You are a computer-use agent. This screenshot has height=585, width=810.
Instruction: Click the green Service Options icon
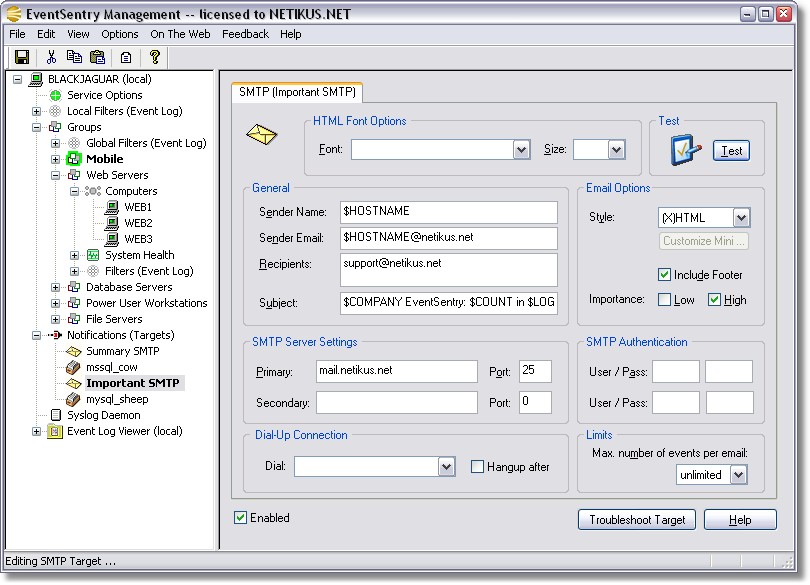pyautogui.click(x=55, y=95)
